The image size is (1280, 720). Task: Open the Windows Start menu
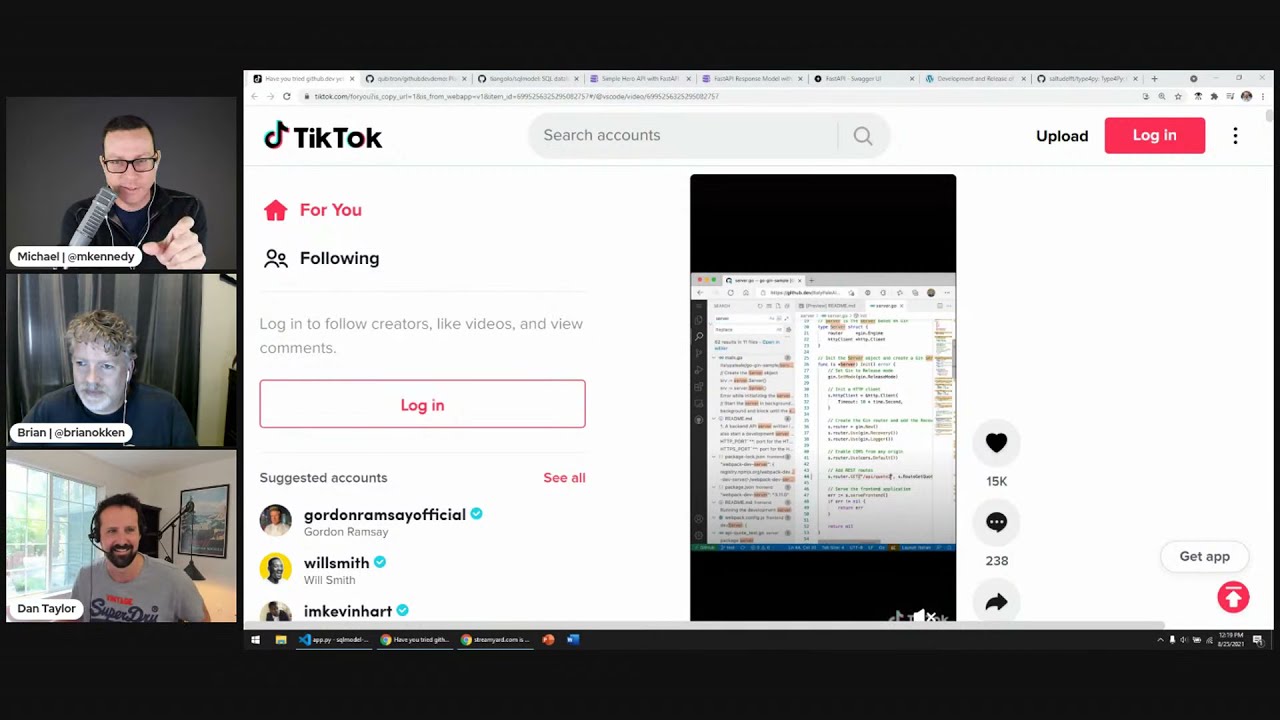(255, 640)
